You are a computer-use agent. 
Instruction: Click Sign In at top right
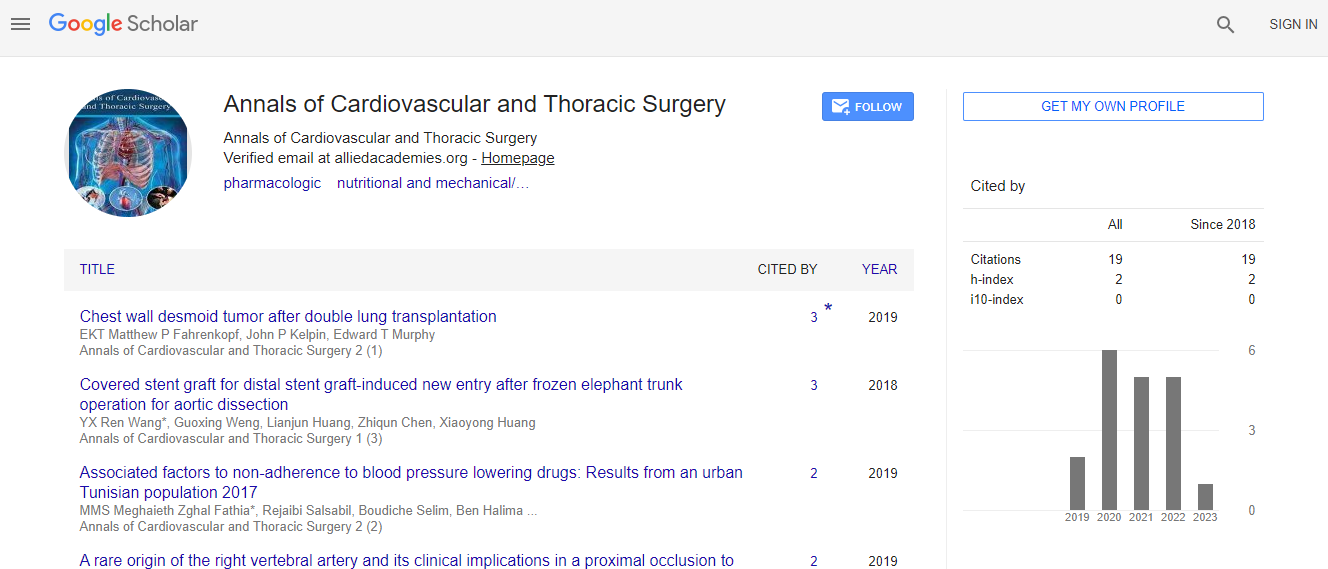point(1293,24)
